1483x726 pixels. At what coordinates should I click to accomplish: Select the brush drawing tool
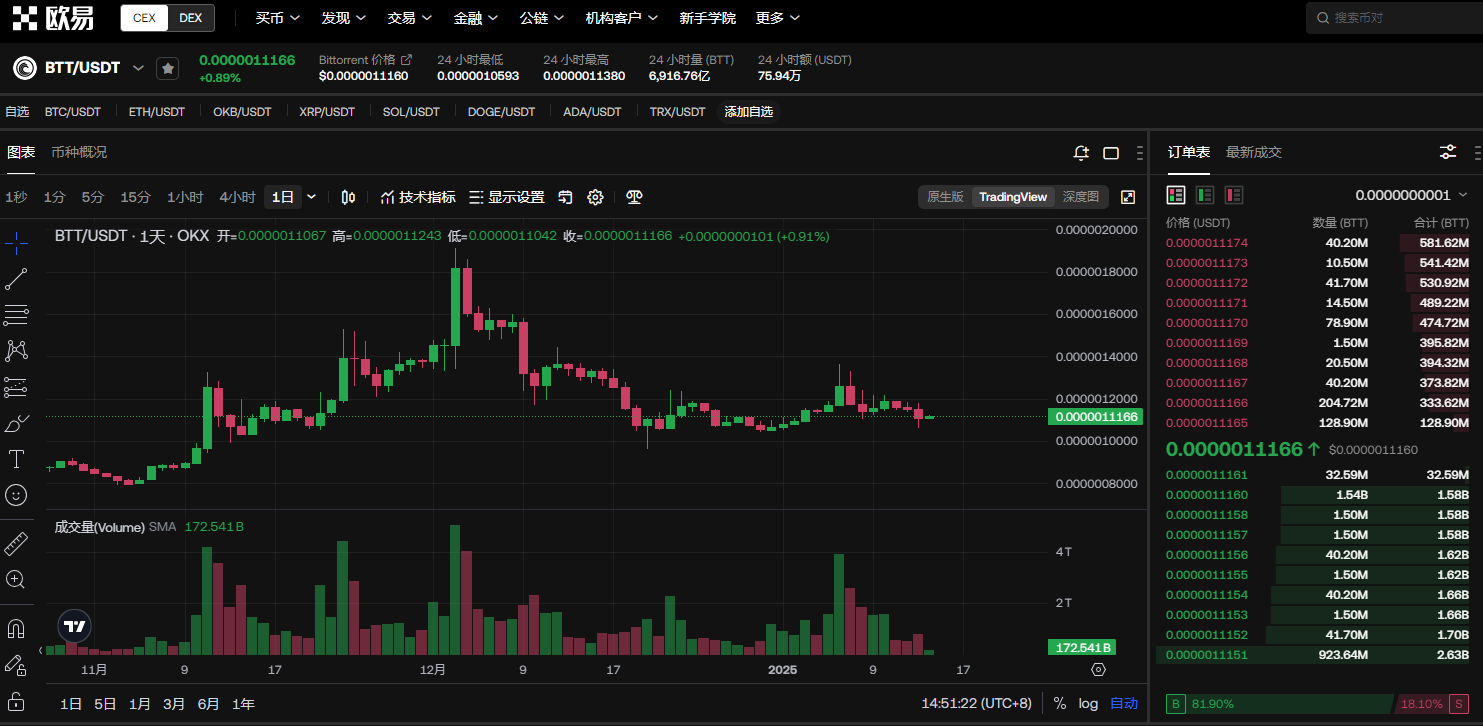pyautogui.click(x=16, y=423)
